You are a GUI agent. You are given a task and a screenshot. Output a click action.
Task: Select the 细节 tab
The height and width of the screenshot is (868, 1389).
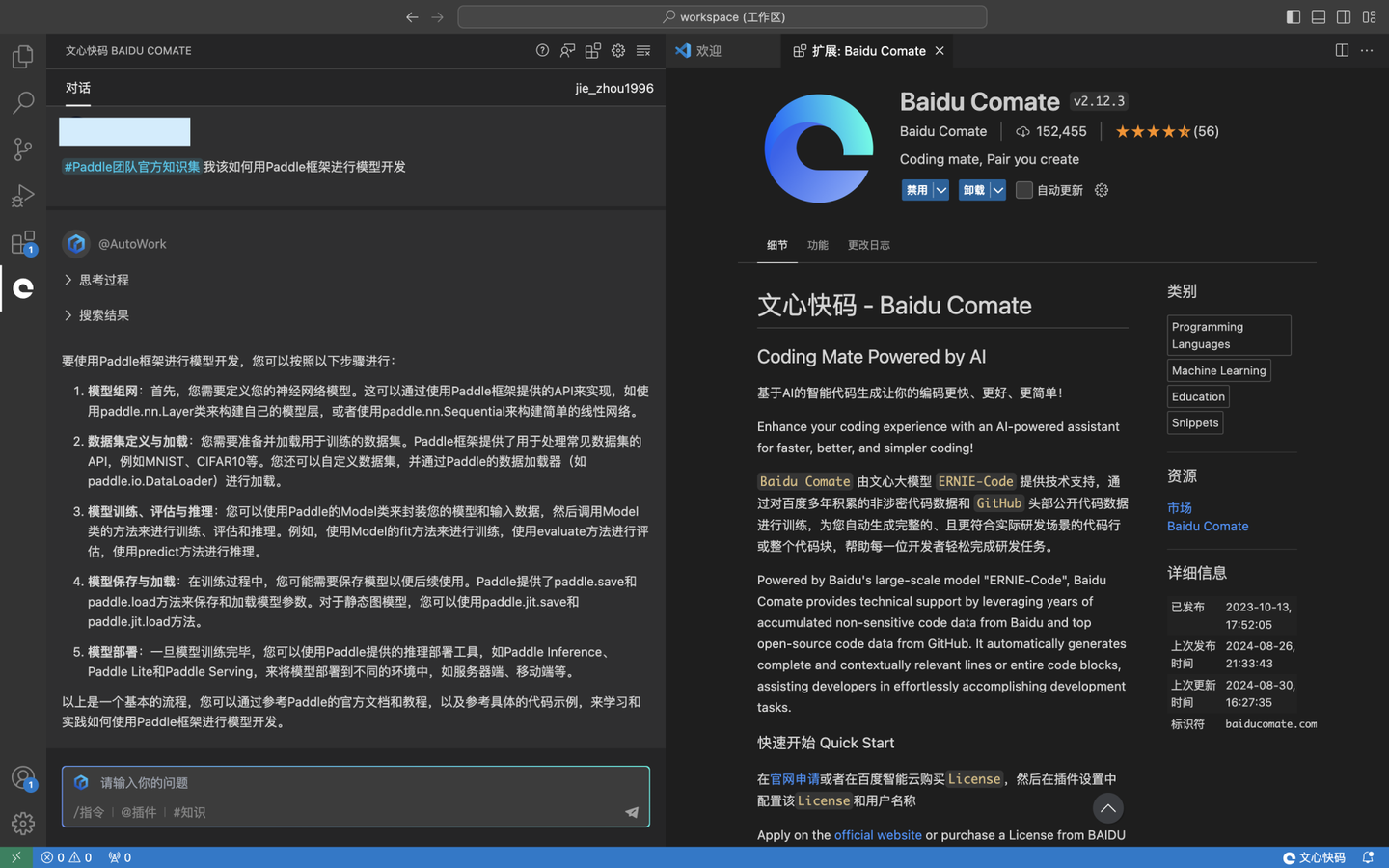pos(776,245)
